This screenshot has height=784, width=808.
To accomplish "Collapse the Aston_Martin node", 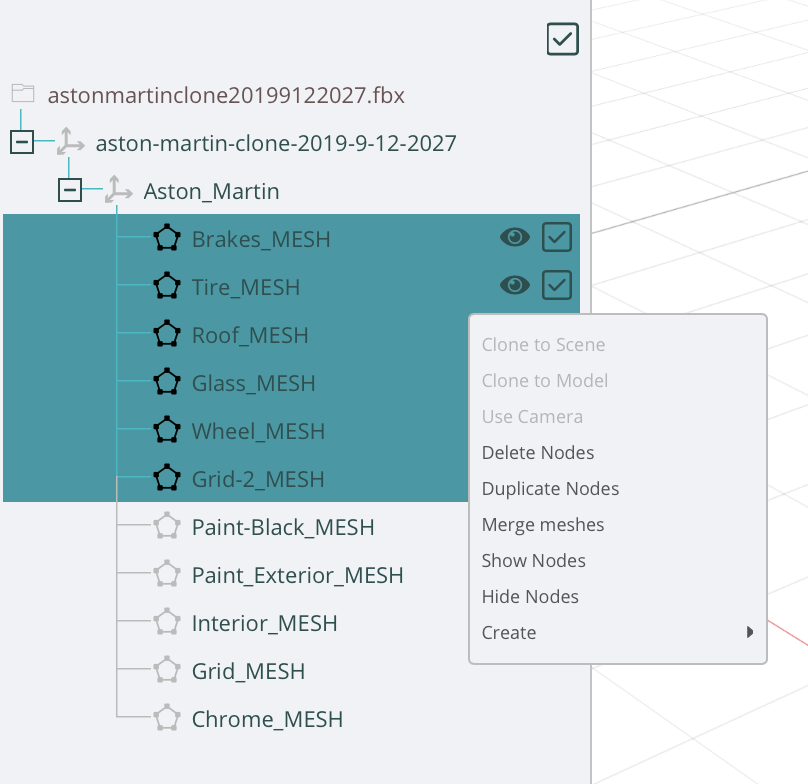I will tap(70, 191).
